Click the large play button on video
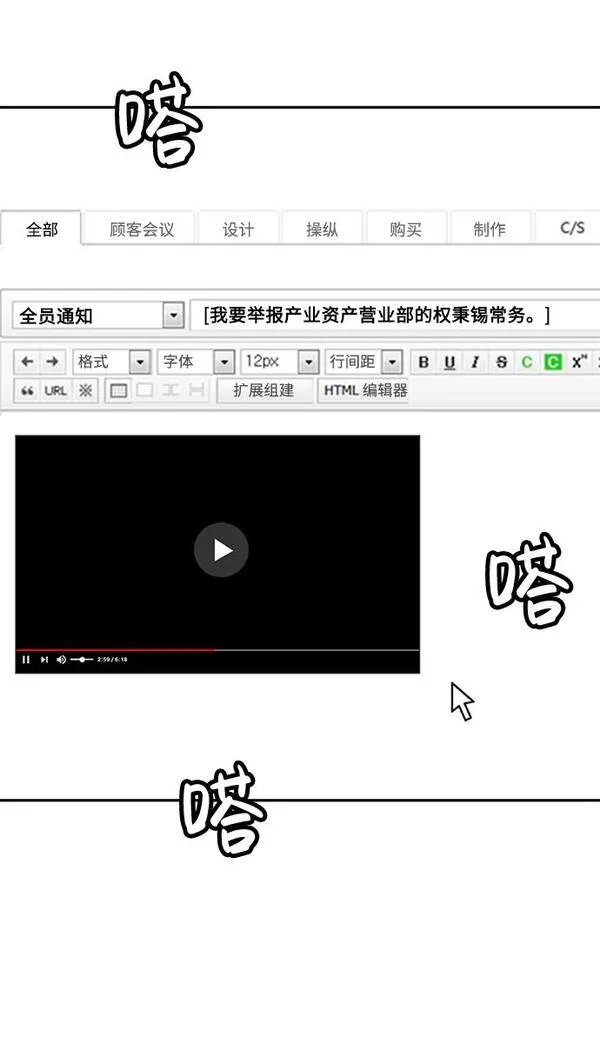 point(221,550)
